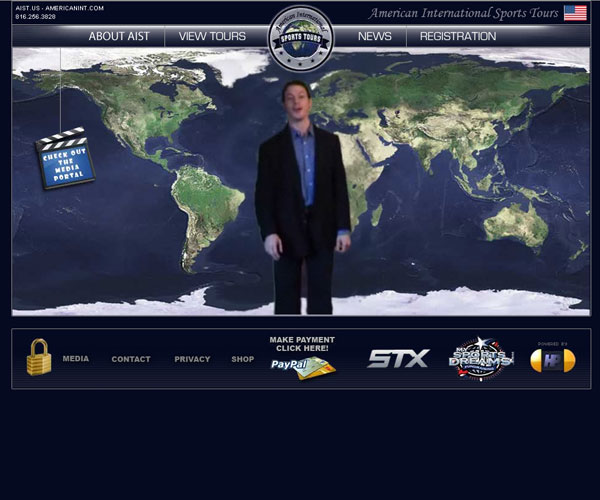Click the PayPal credit cards icon

point(303,367)
